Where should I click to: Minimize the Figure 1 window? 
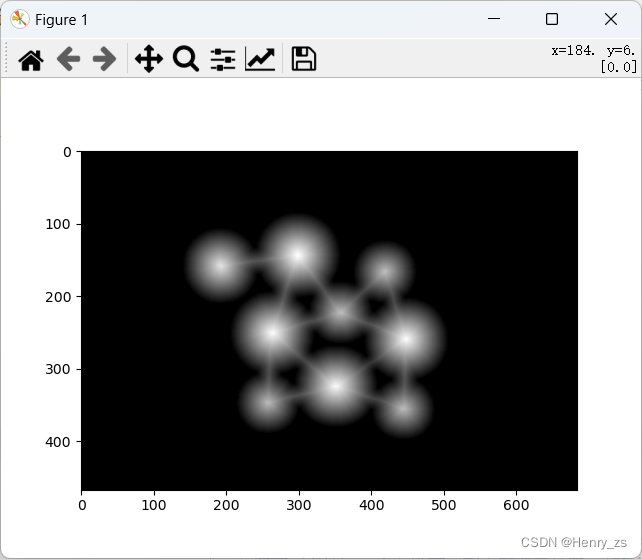494,19
